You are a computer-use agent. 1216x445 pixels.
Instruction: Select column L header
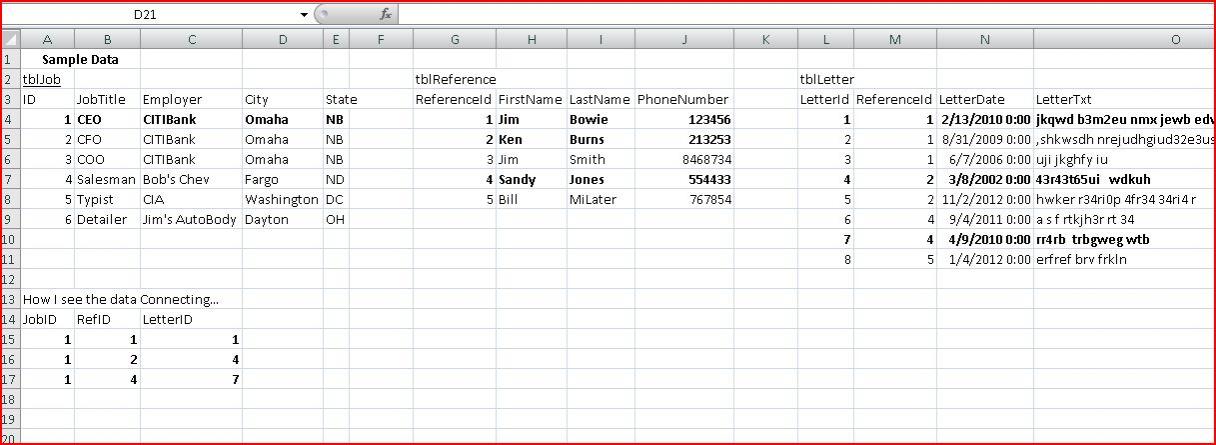point(825,40)
